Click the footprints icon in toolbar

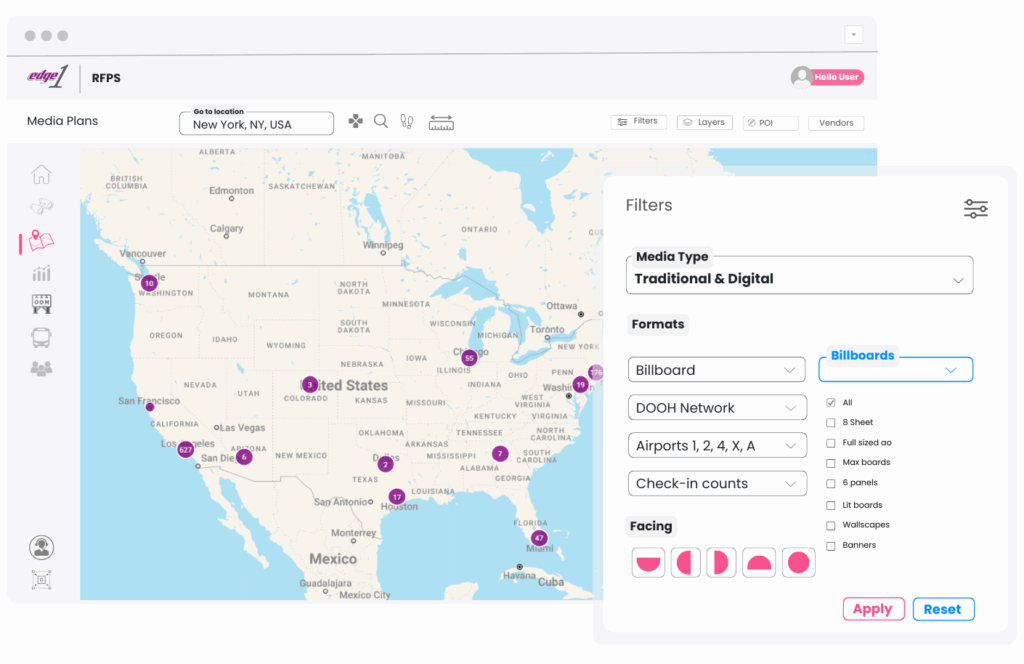[x=407, y=121]
